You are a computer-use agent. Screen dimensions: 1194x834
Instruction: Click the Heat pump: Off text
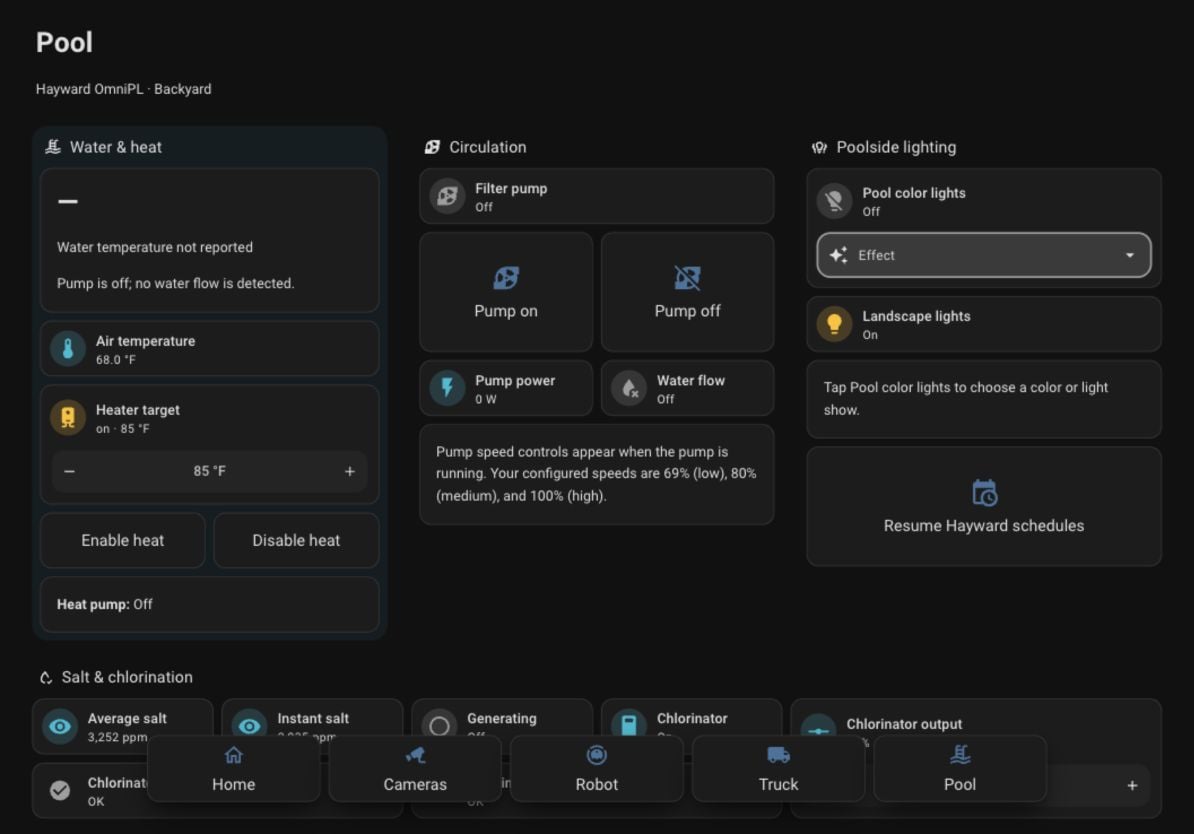point(104,604)
